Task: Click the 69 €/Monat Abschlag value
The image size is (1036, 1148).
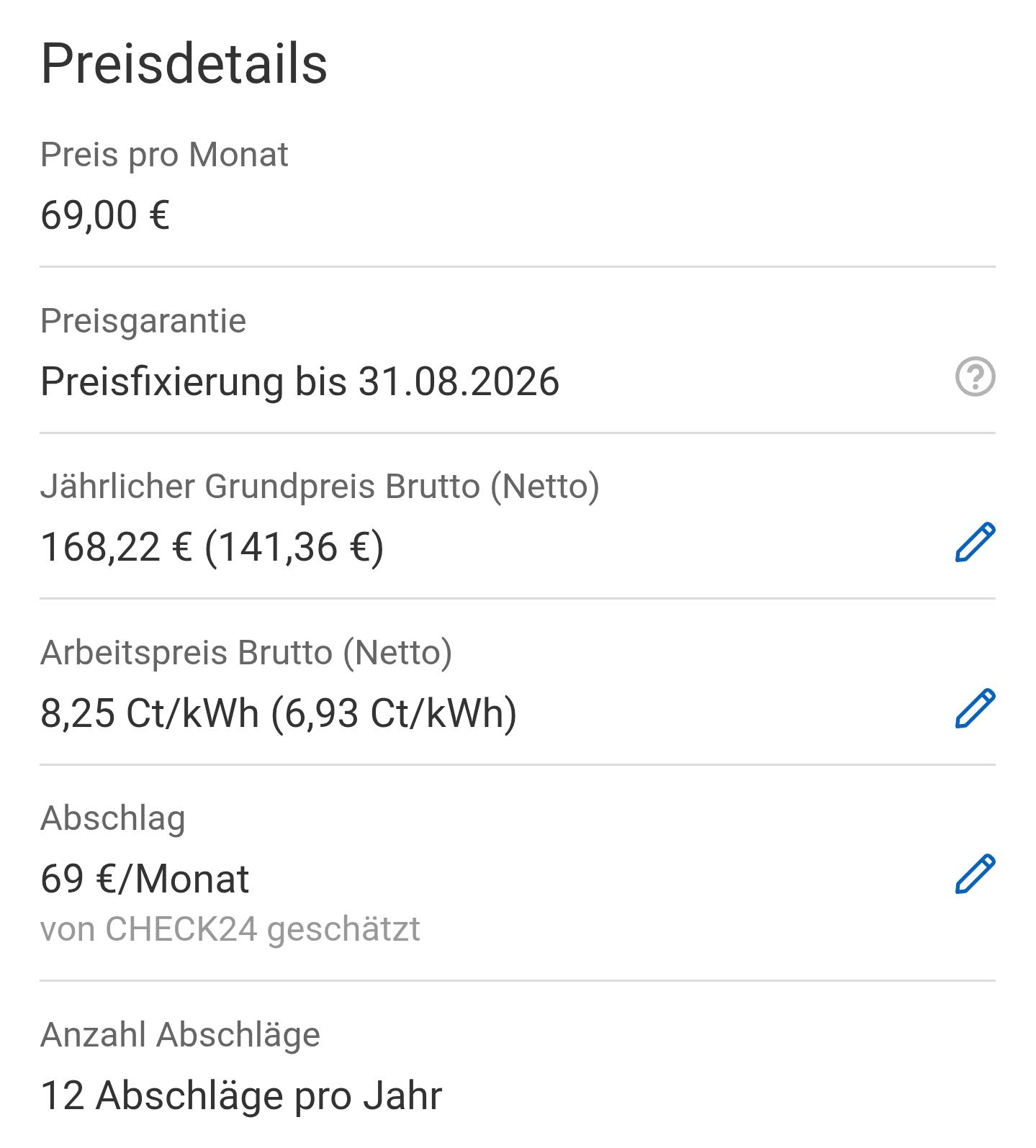Action: click(x=145, y=879)
